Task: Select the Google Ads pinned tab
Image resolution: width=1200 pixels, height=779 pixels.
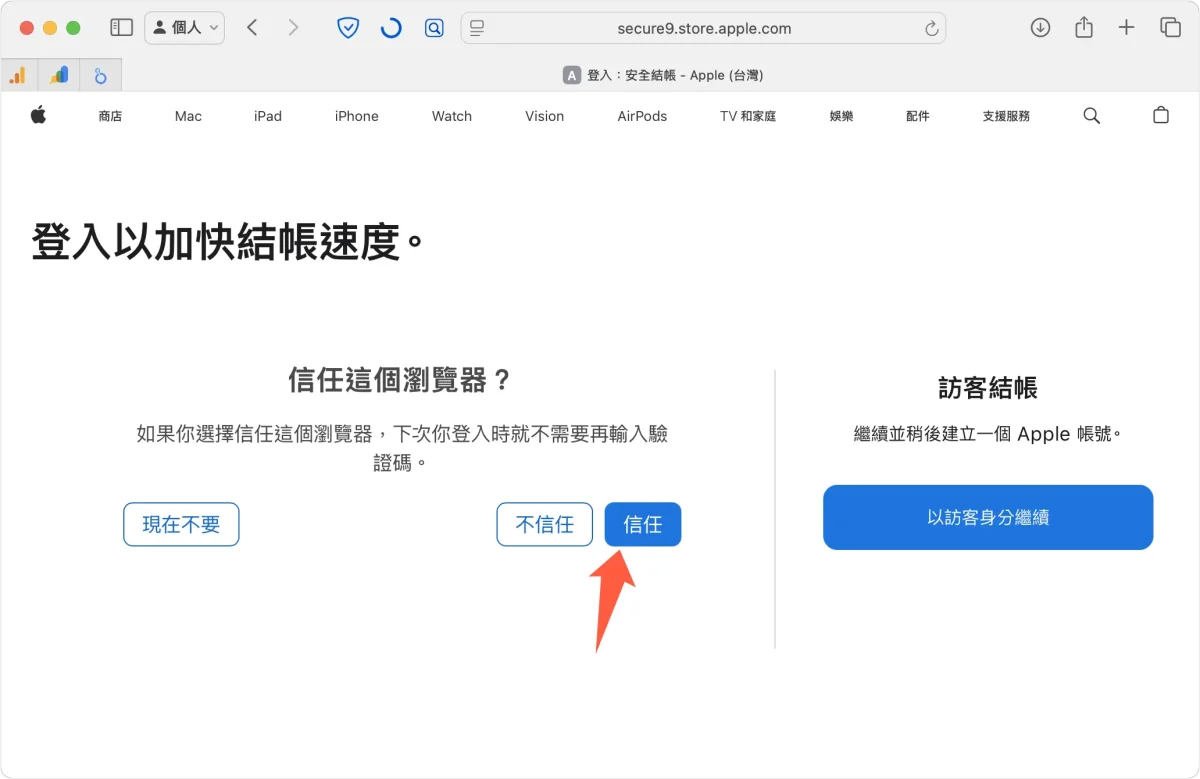Action: coord(59,75)
